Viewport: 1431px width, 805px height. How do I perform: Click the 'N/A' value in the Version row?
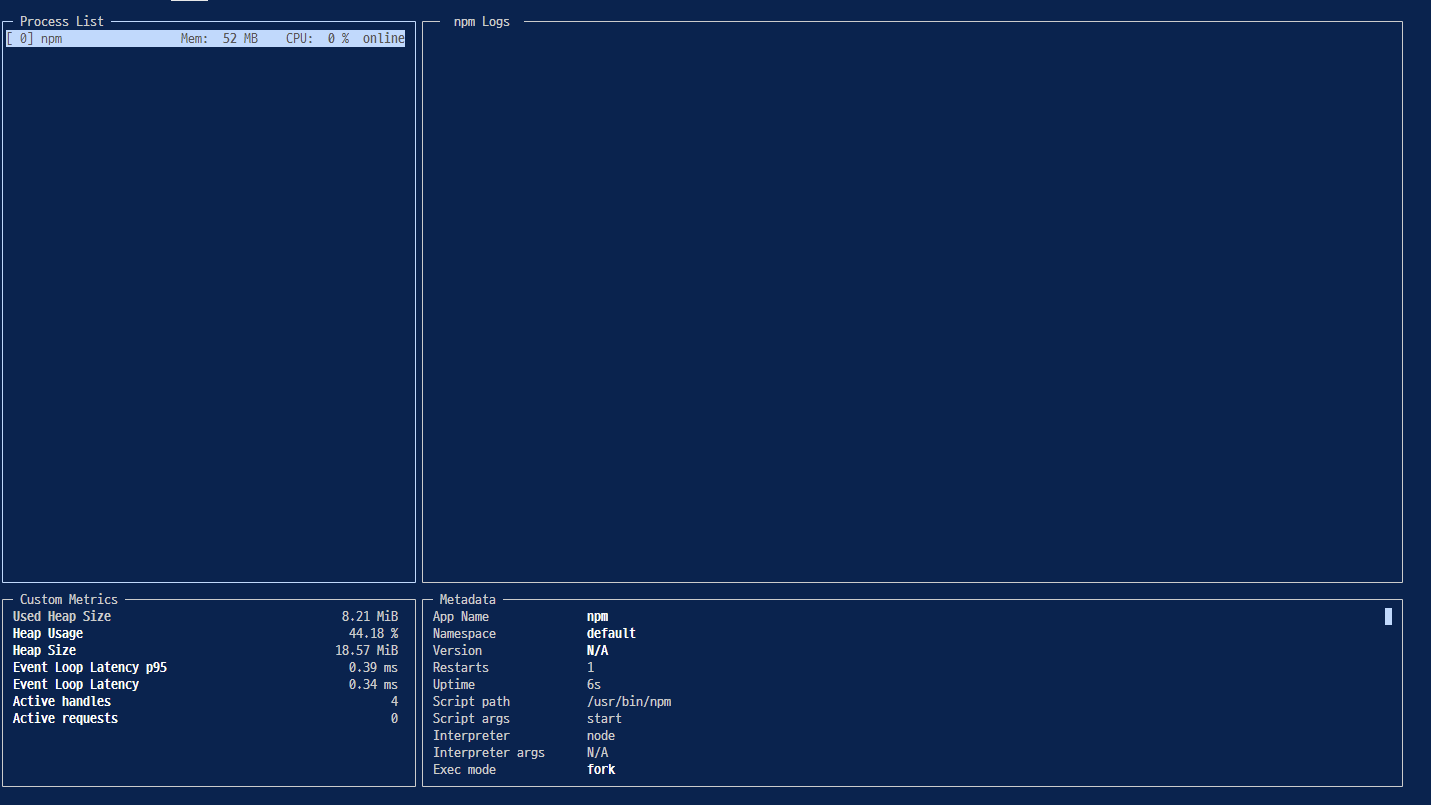597,650
